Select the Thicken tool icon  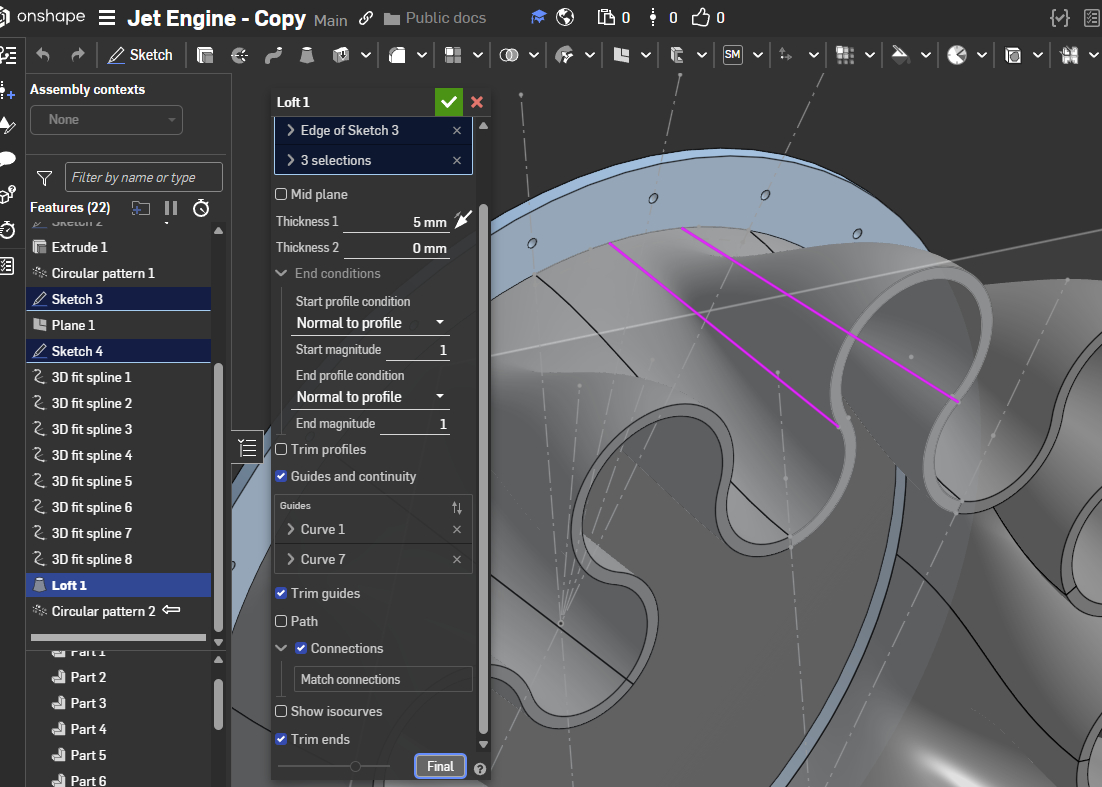pyautogui.click(x=341, y=55)
